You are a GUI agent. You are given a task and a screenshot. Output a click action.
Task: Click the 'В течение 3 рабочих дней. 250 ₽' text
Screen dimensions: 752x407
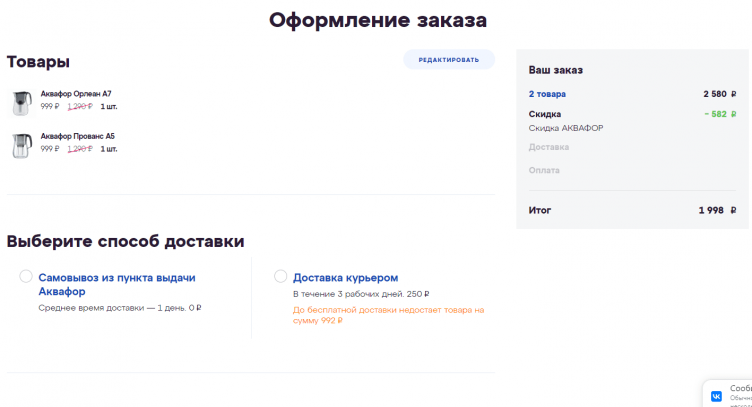(x=361, y=294)
